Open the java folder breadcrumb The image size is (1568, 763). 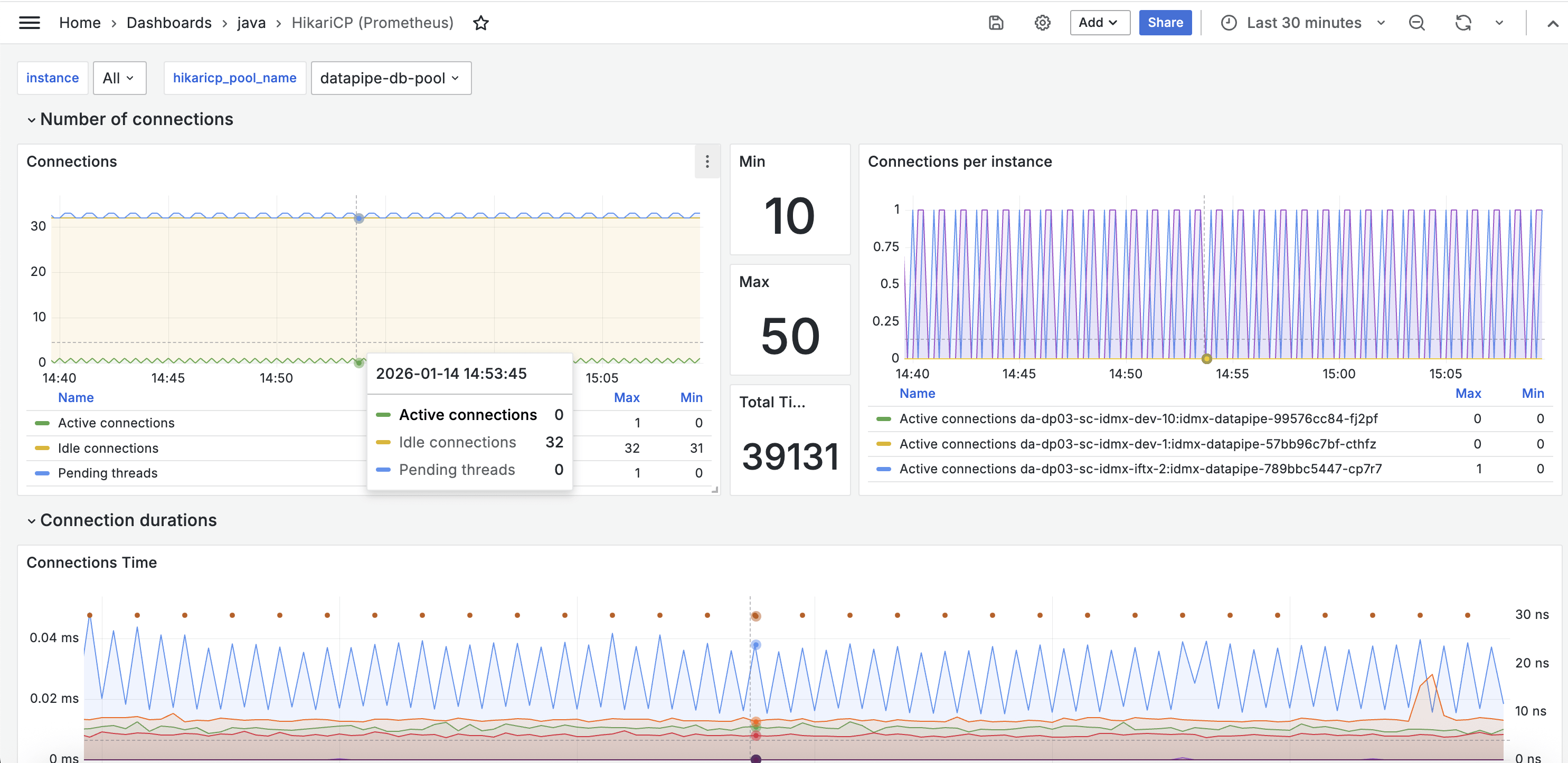[x=251, y=23]
